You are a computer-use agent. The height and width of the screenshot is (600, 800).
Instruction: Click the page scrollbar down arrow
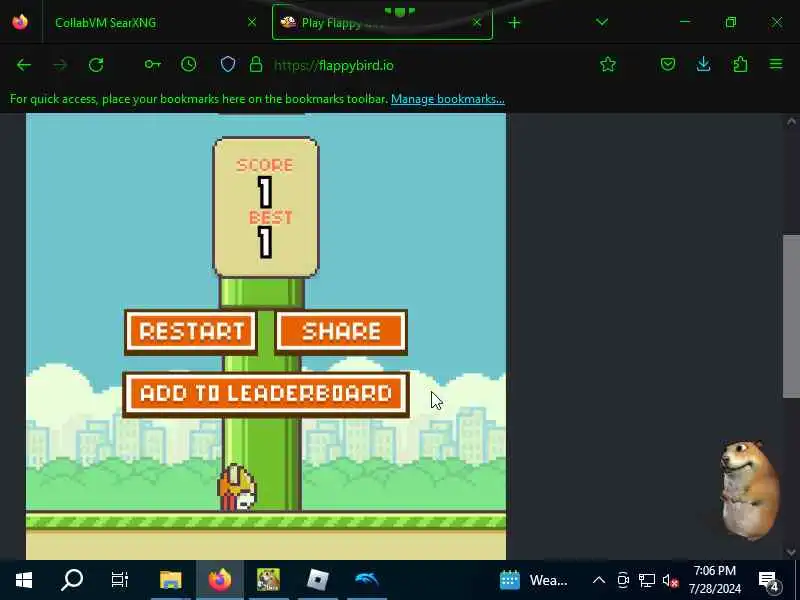(791, 552)
